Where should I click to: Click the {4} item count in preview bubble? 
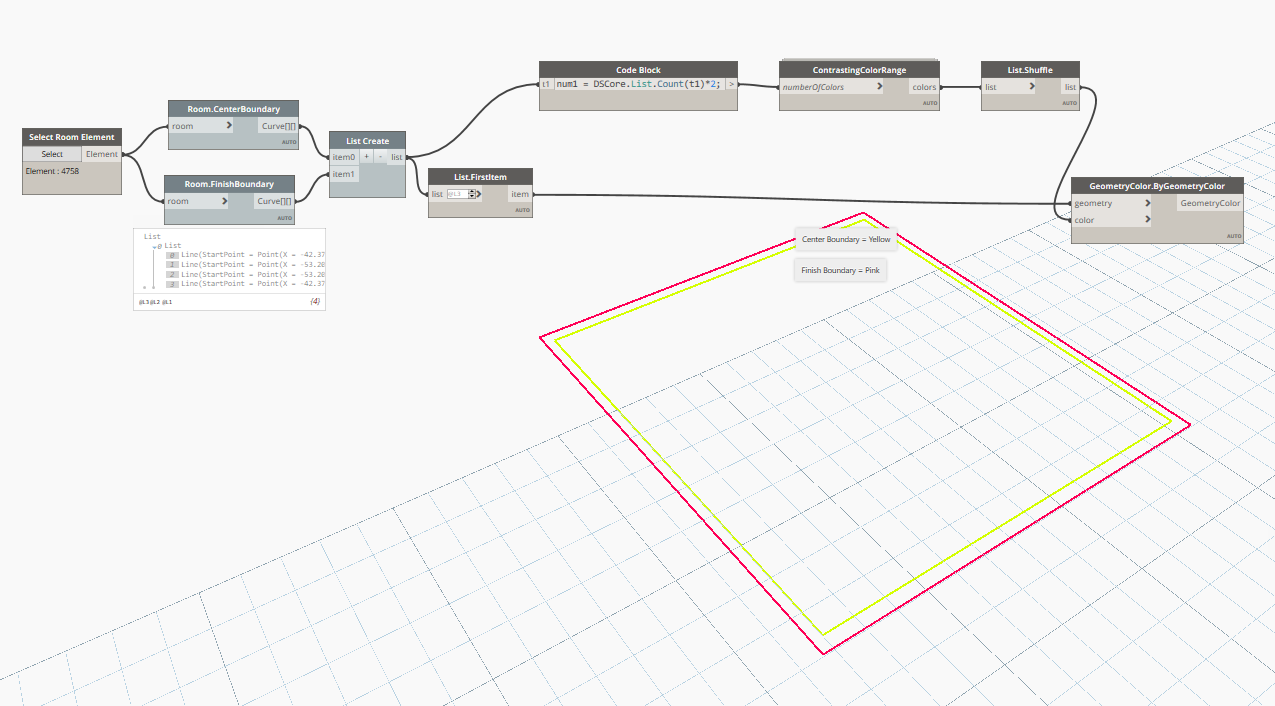coord(315,301)
